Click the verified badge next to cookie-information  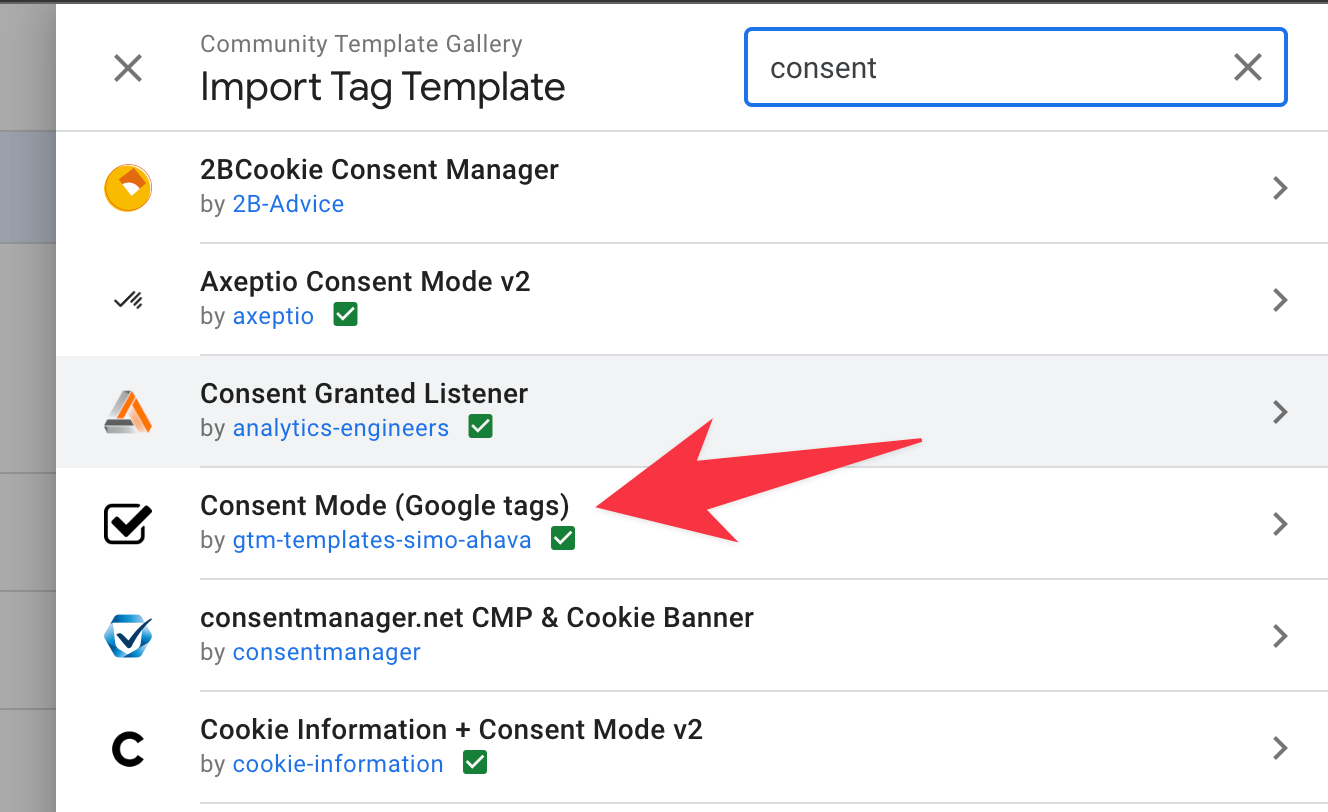(475, 764)
